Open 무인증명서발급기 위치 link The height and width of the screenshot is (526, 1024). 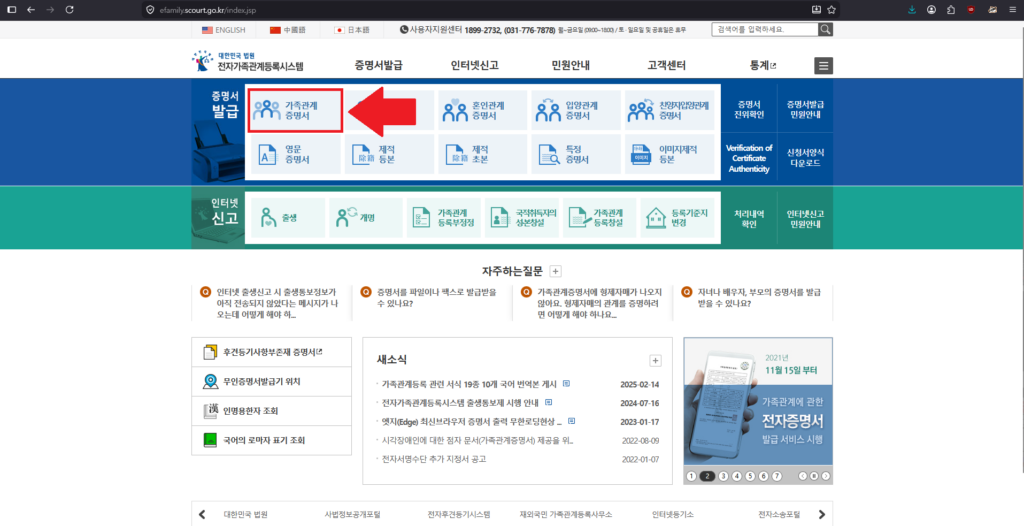point(272,382)
